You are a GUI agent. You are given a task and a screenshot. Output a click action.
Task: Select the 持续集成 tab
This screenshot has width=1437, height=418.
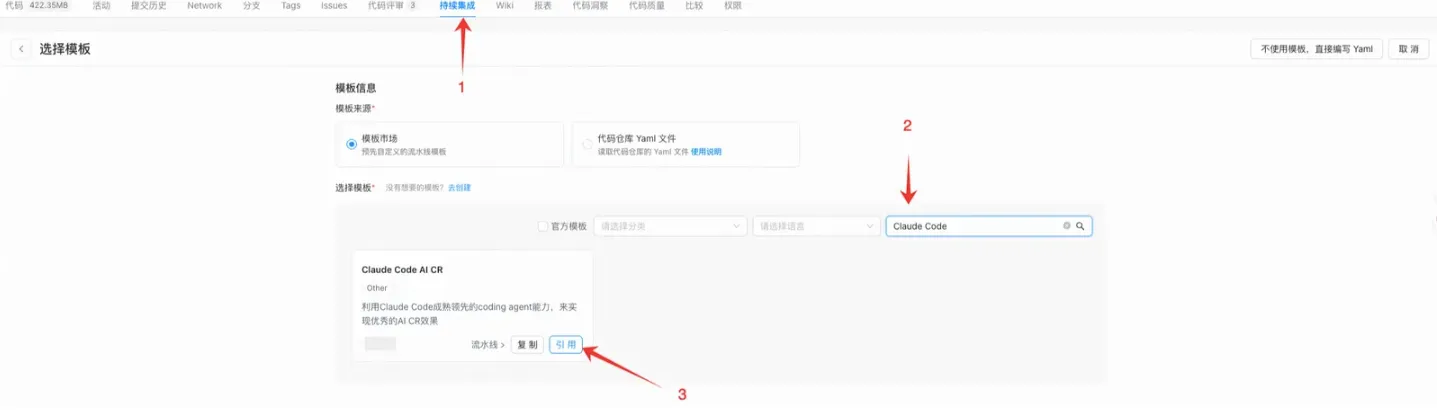tap(457, 6)
